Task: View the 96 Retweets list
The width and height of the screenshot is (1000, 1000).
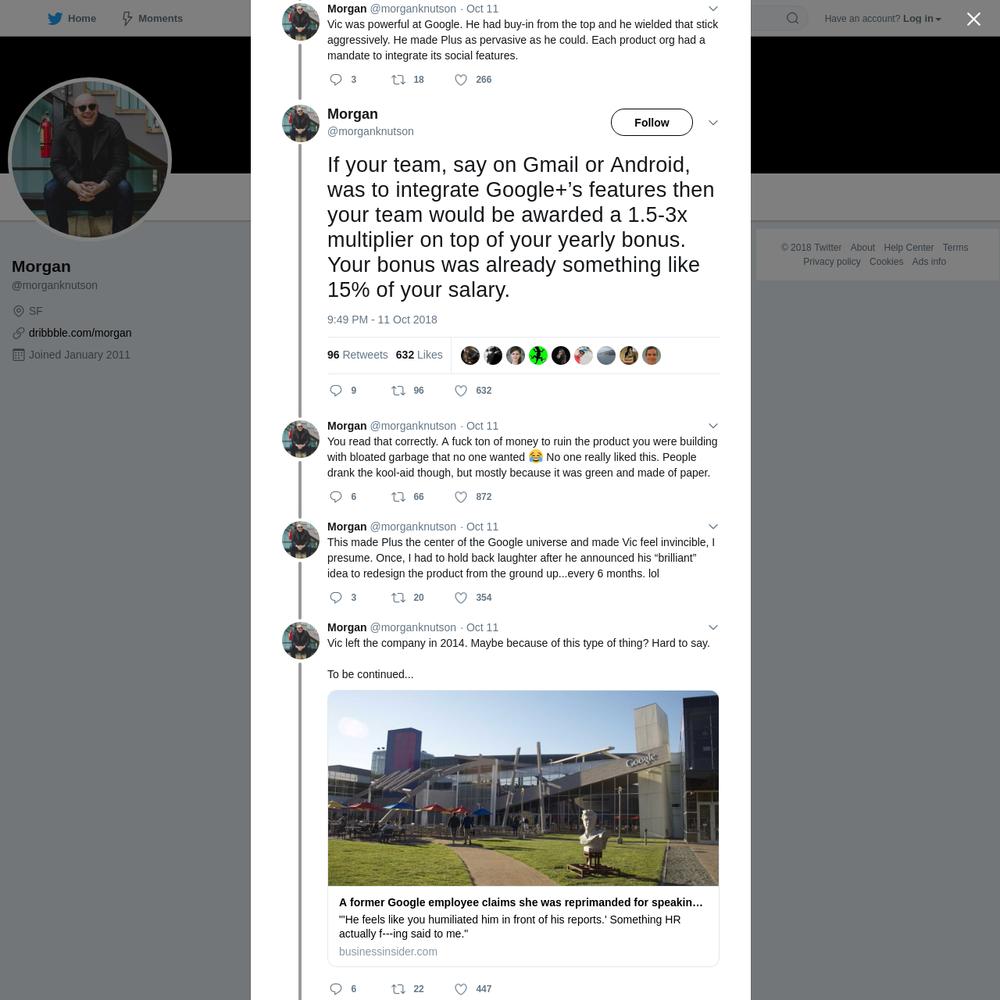Action: [x=357, y=355]
